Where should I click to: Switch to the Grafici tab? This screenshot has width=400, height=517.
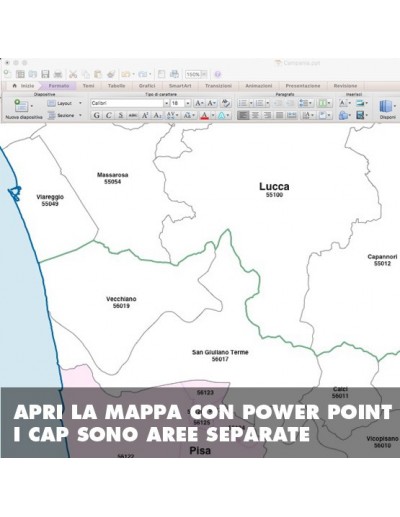(147, 86)
